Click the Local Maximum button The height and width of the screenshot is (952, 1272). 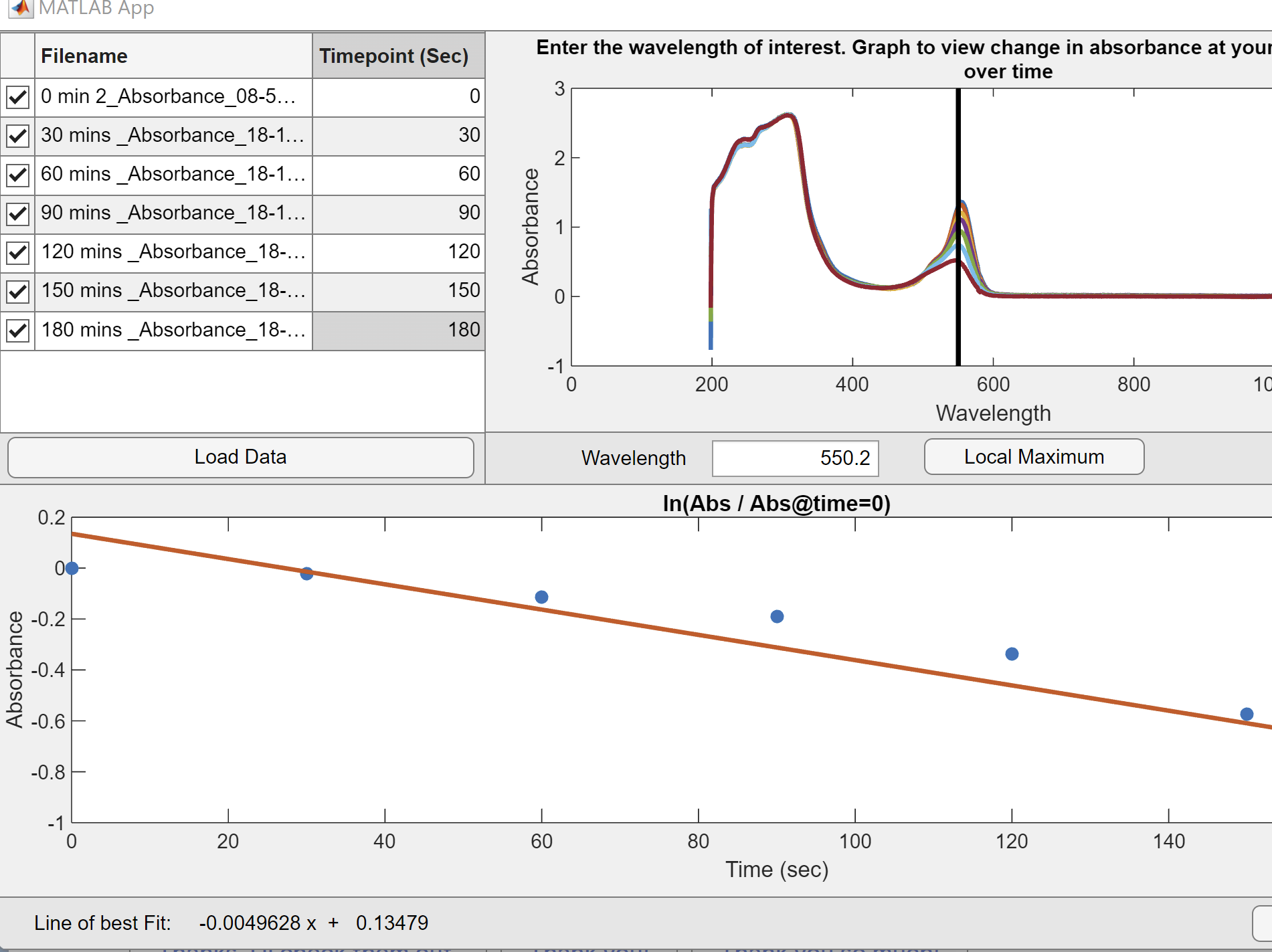point(1033,457)
